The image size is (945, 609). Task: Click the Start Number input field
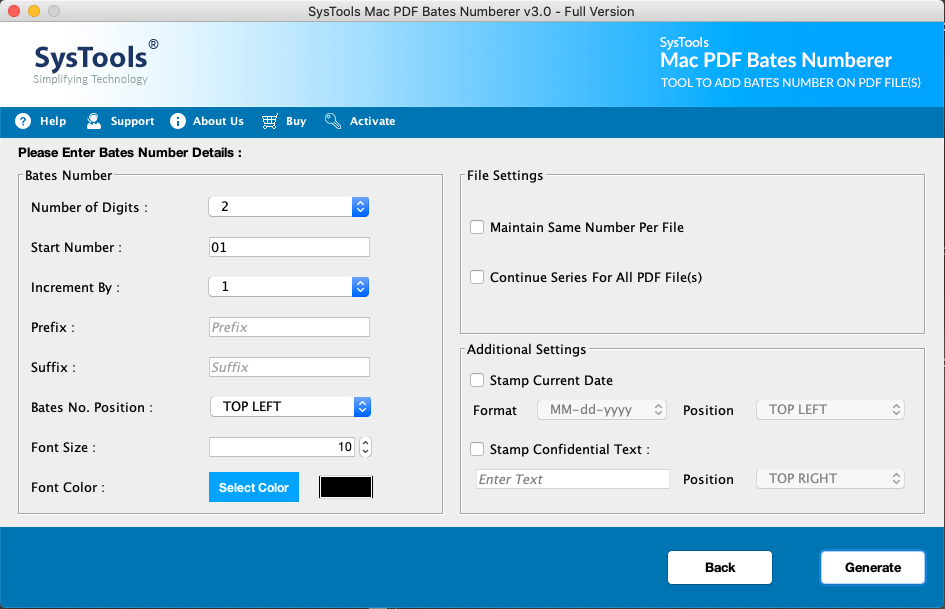(289, 247)
